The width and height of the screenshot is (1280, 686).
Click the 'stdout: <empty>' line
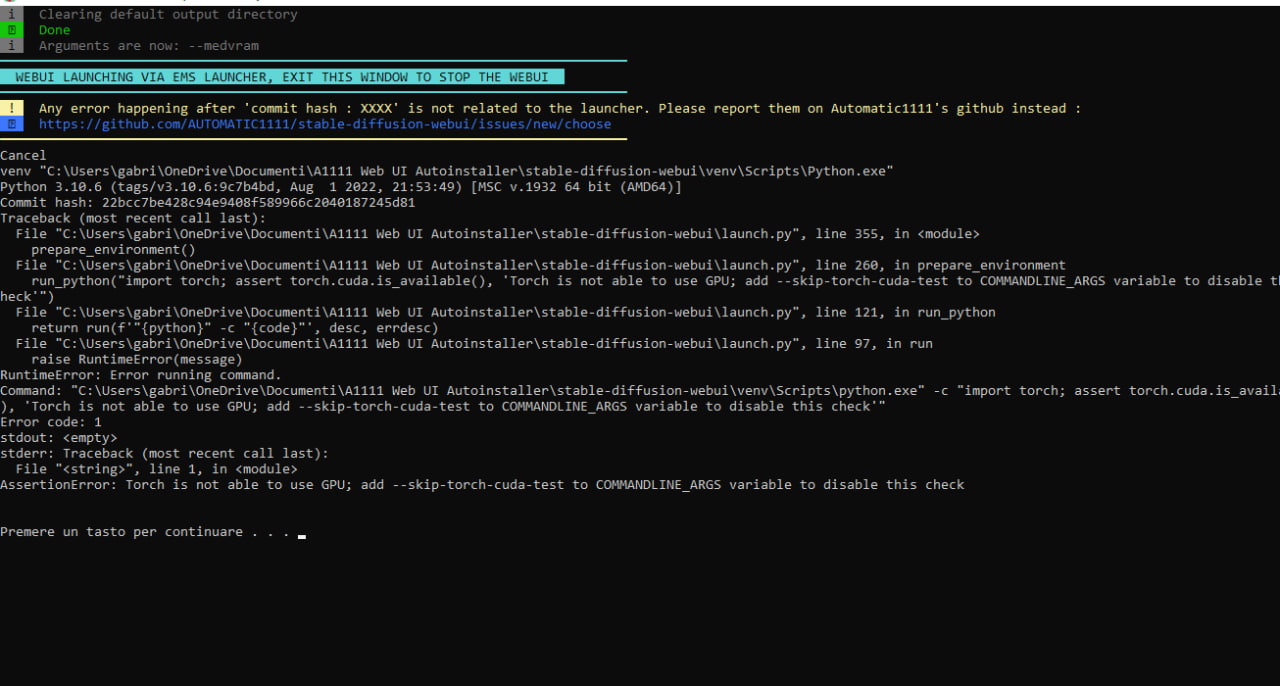click(59, 437)
